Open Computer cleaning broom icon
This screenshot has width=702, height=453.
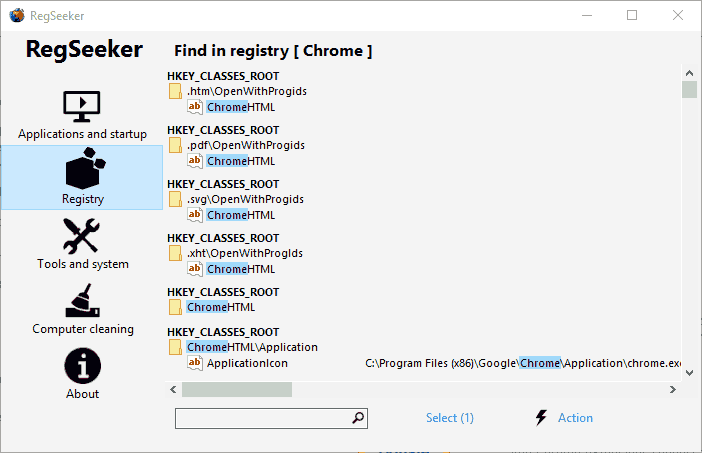[83, 301]
